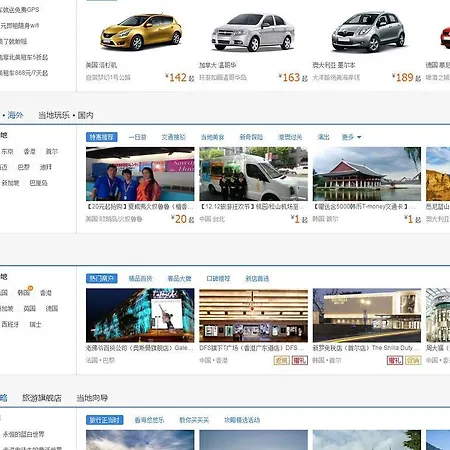
Task: Open the promo link mentioning 868元/7天起
Action: (x=24, y=73)
